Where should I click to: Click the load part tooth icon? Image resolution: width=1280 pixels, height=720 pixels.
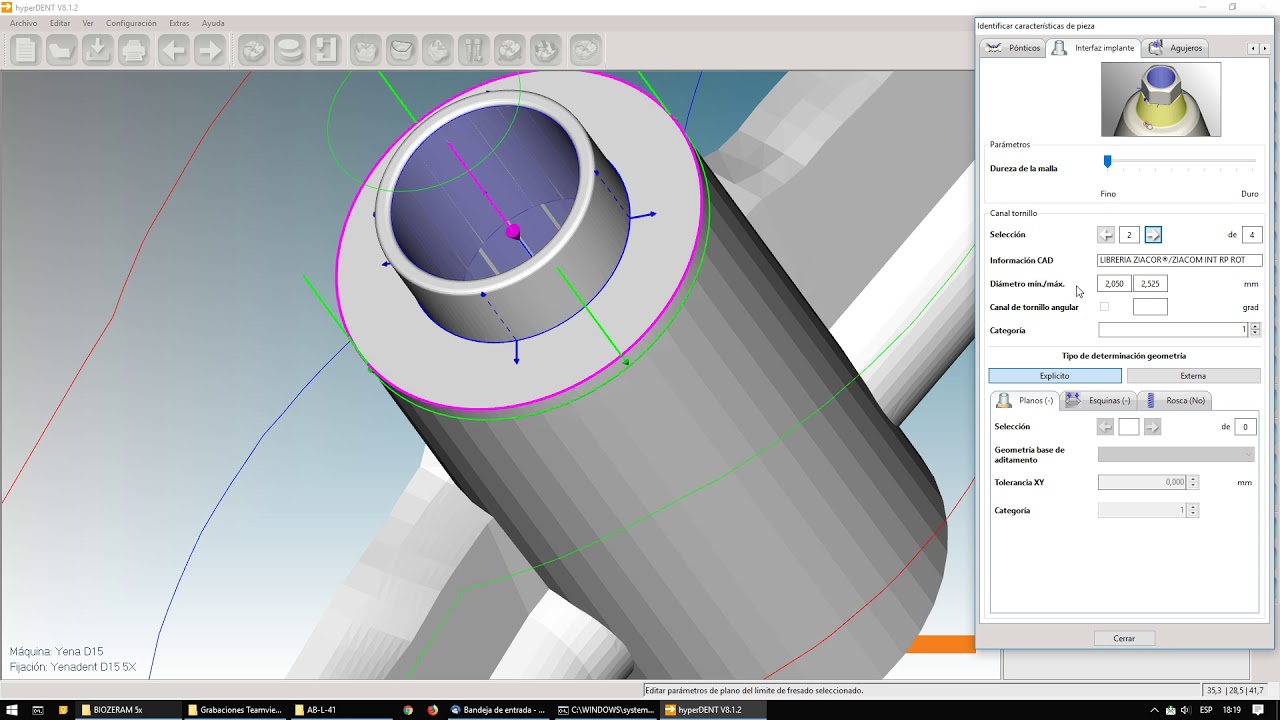tap(253, 50)
